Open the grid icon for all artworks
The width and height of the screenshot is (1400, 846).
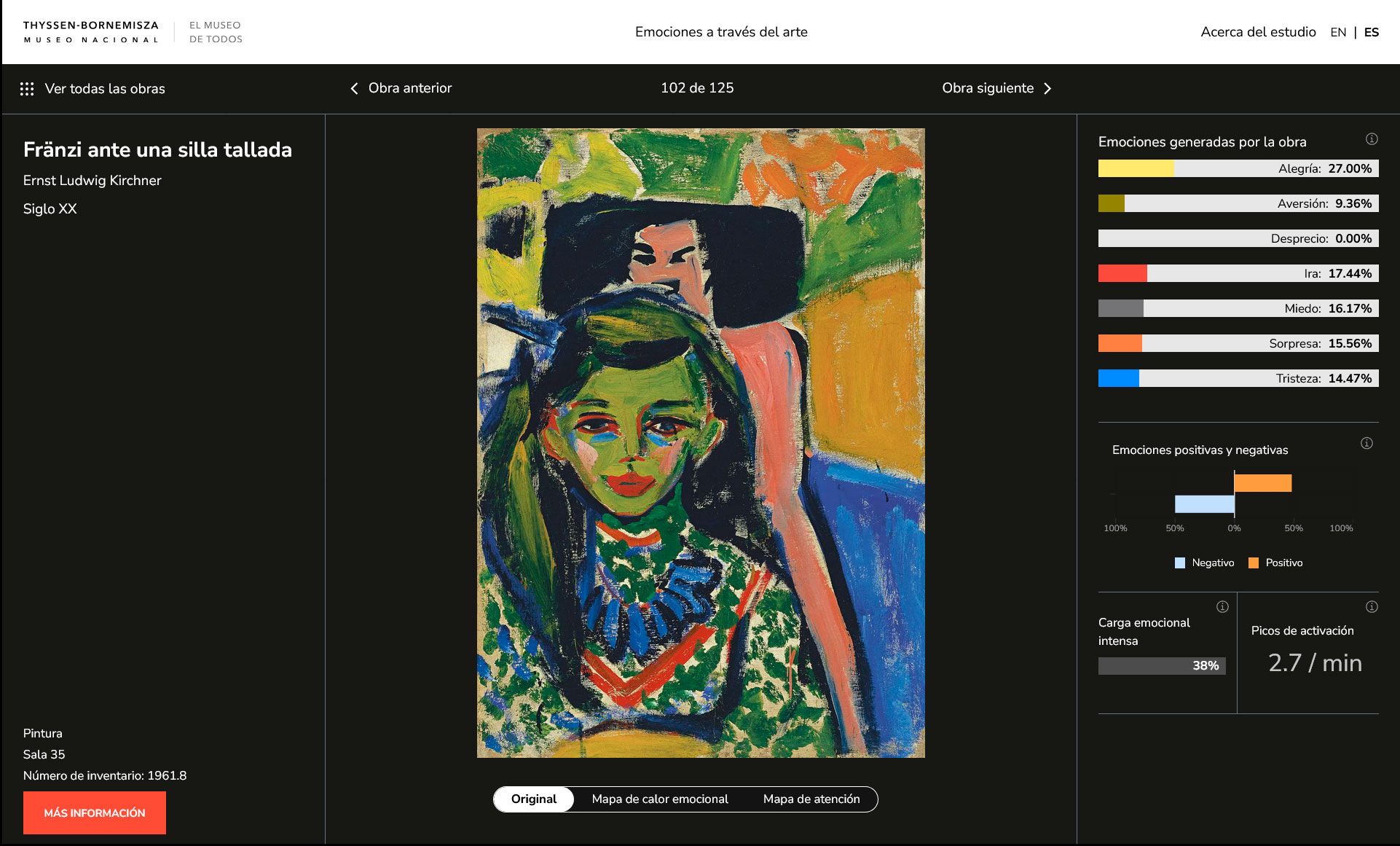tap(27, 89)
